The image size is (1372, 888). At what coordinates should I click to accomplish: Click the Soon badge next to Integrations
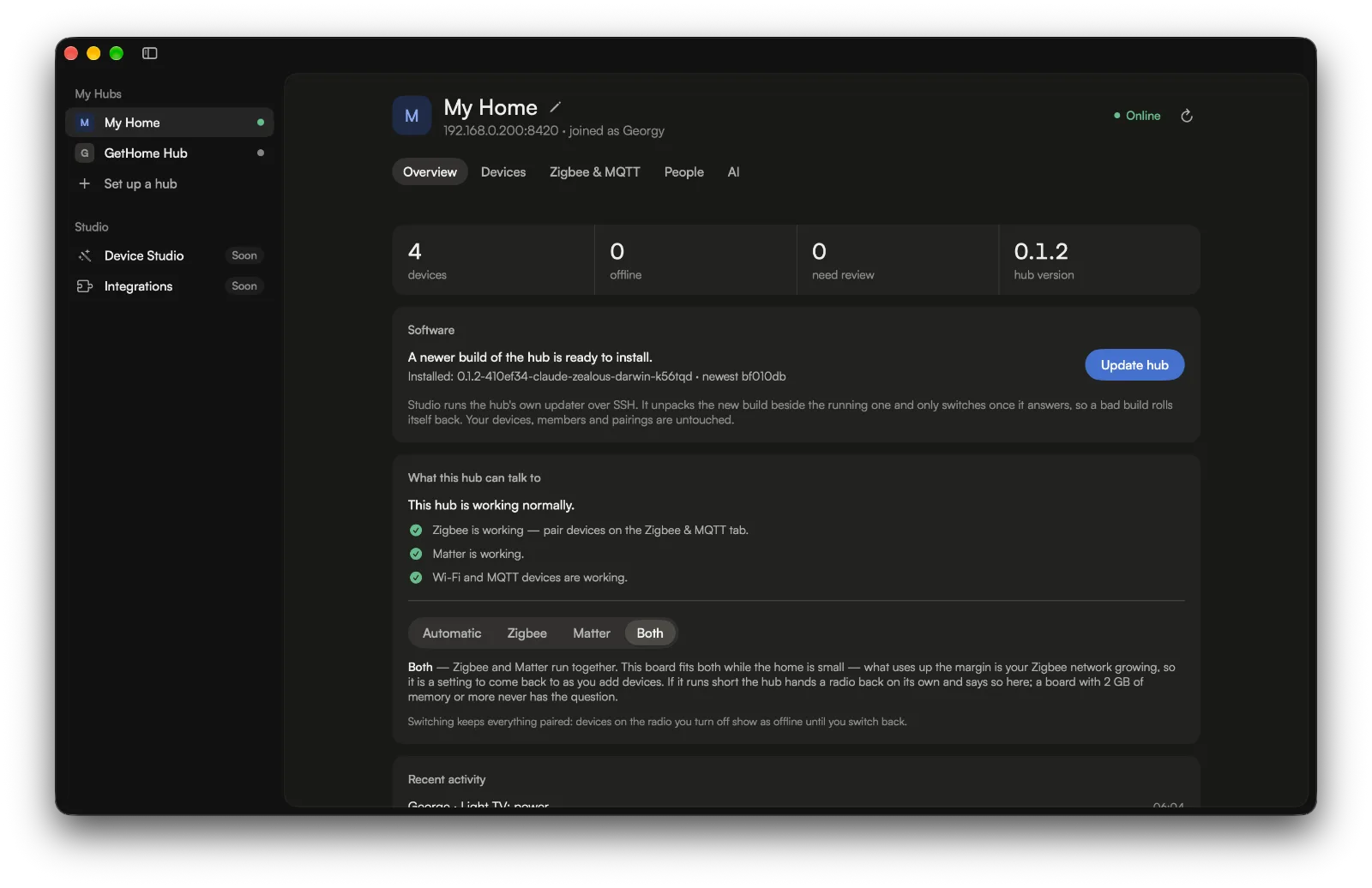tap(244, 286)
